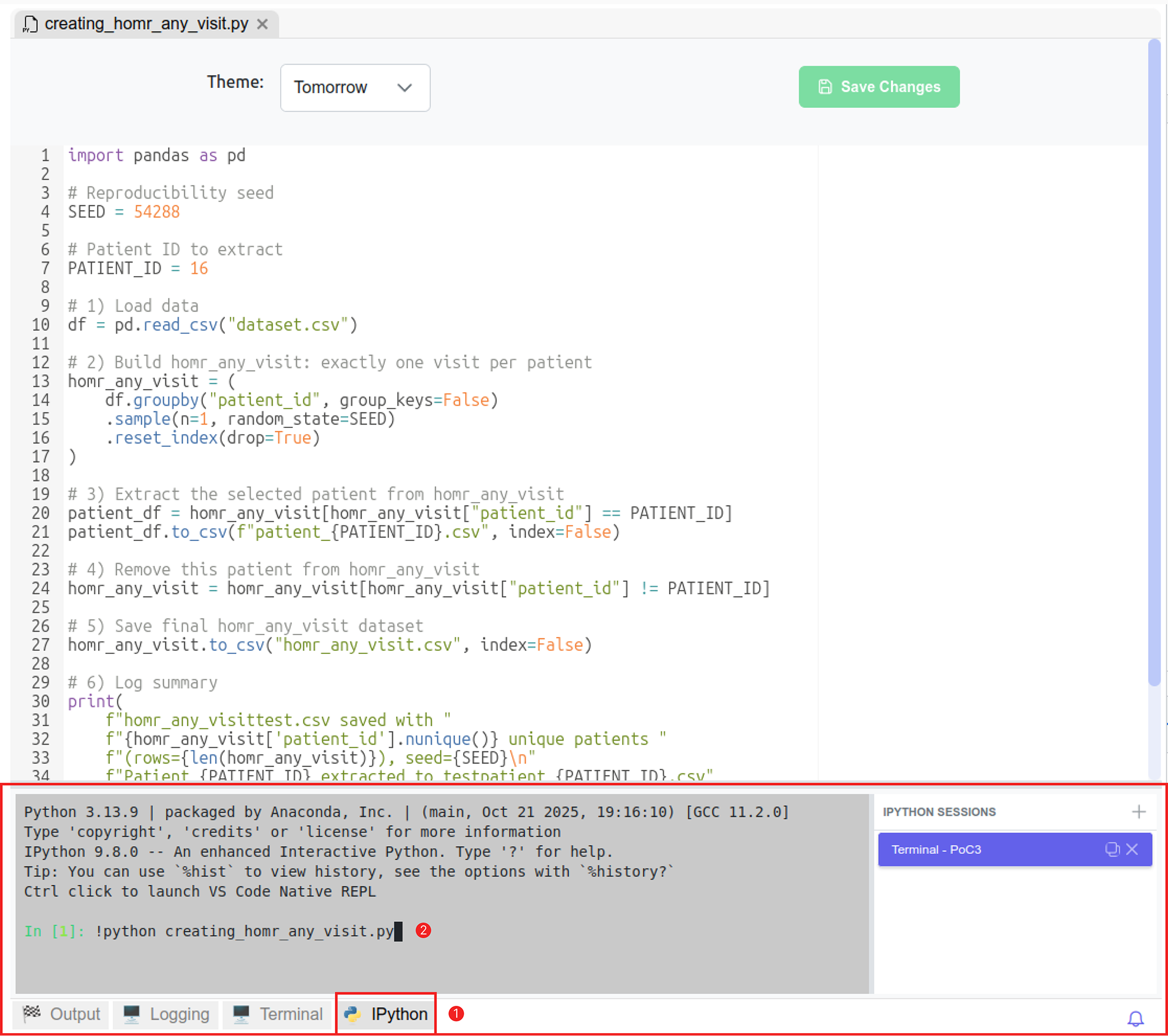
Task: Open the notifications bell
Action: pyautogui.click(x=1135, y=1018)
